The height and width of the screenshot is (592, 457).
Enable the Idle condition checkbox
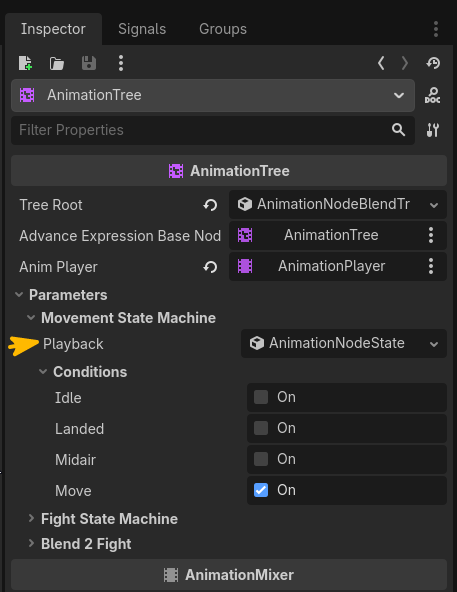(261, 397)
